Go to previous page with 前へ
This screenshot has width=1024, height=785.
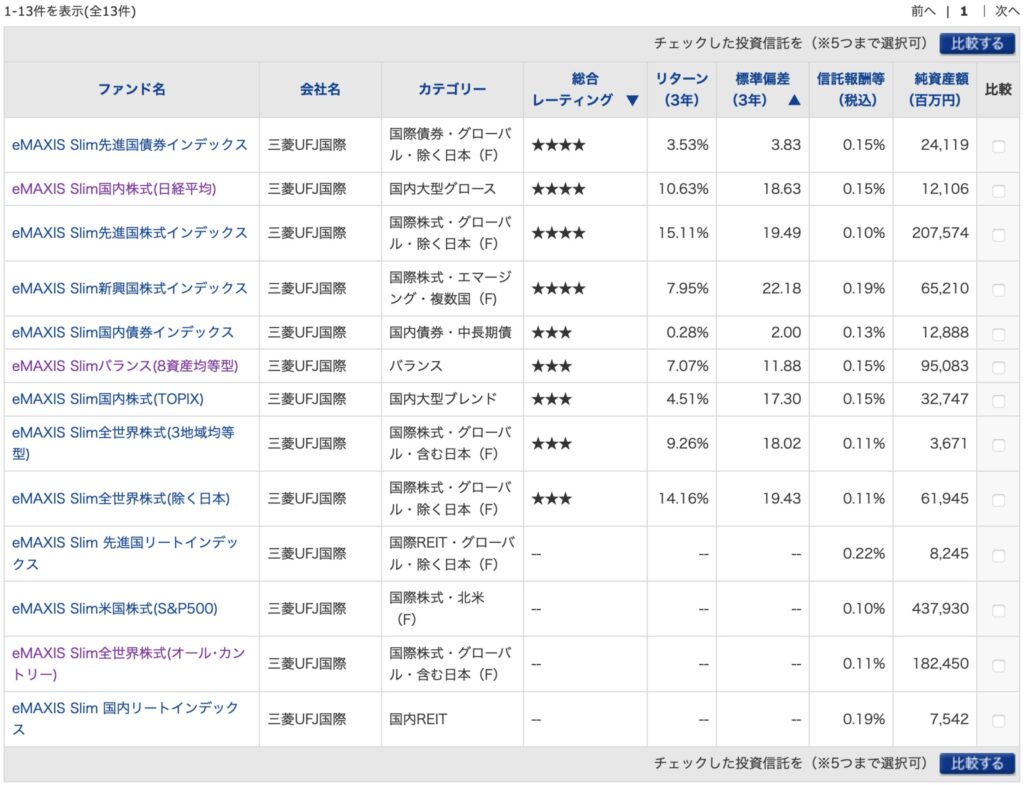tap(923, 11)
